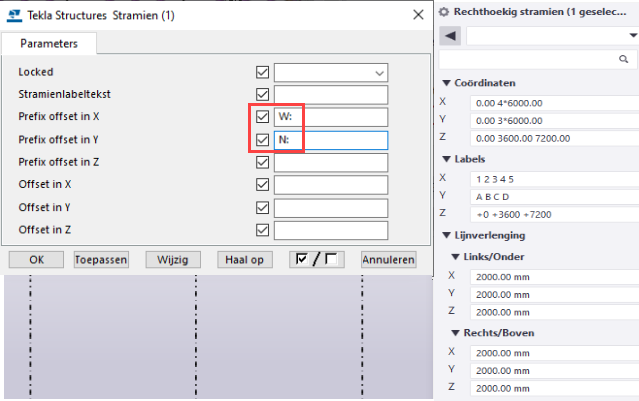
Task: Click the Haal op button
Action: [x=245, y=260]
